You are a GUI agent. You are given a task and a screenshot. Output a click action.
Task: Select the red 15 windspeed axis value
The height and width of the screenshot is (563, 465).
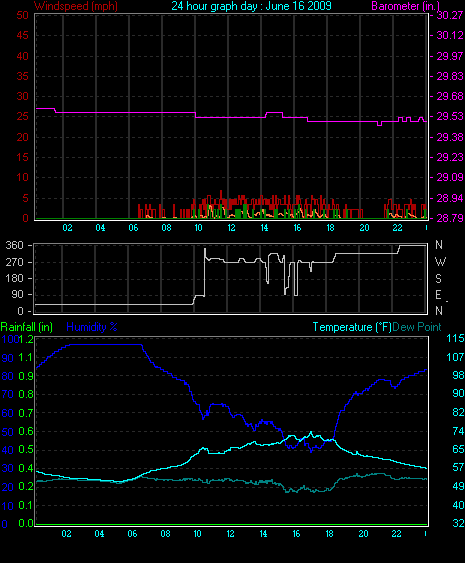(22, 157)
